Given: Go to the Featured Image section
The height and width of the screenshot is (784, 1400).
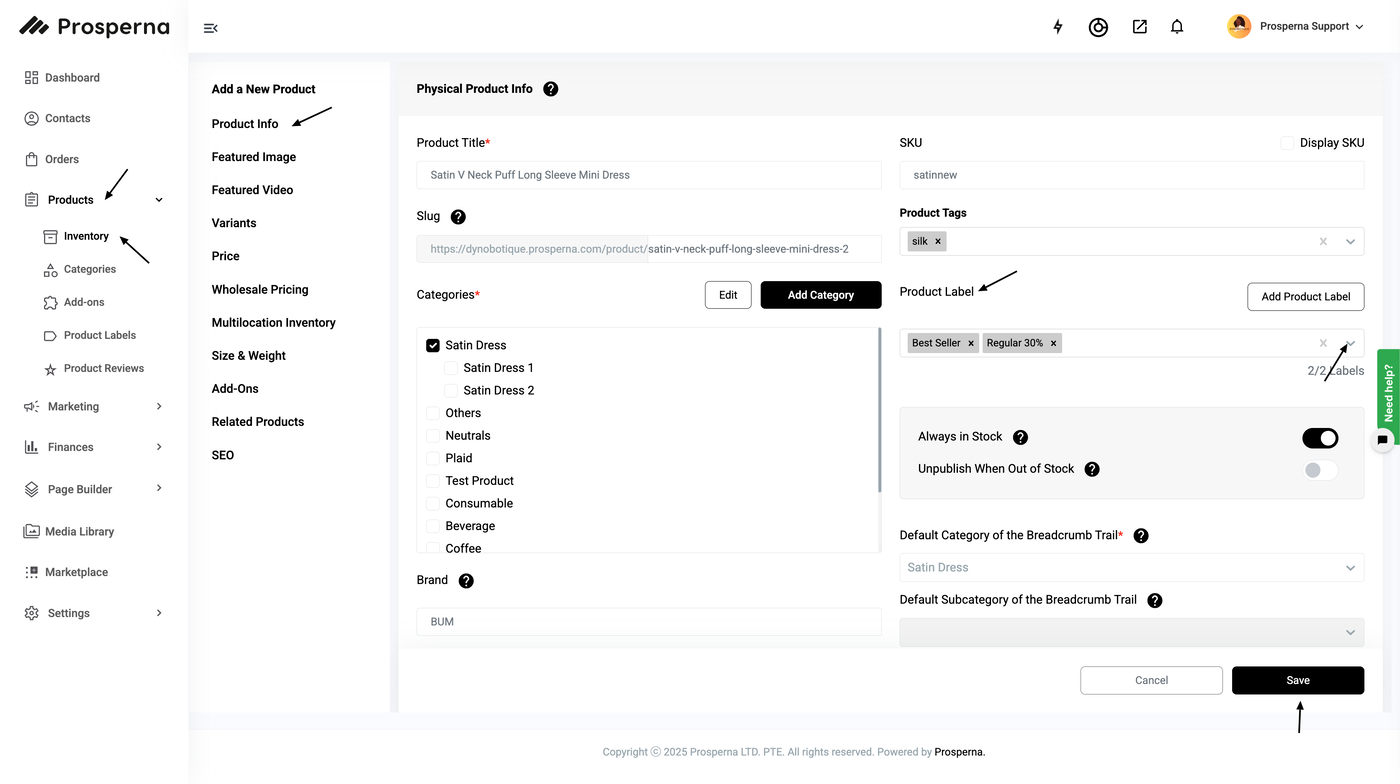Looking at the screenshot, I should point(254,157).
